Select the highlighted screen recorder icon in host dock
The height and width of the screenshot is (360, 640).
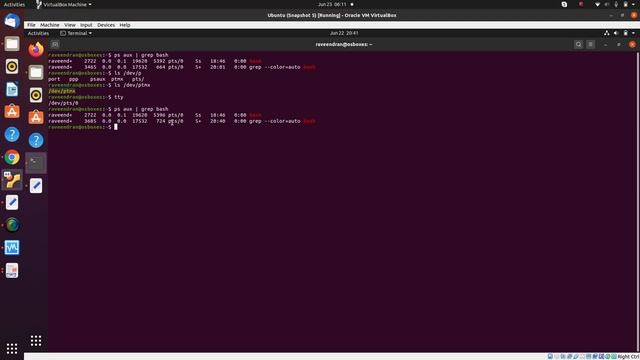click(x=12, y=180)
